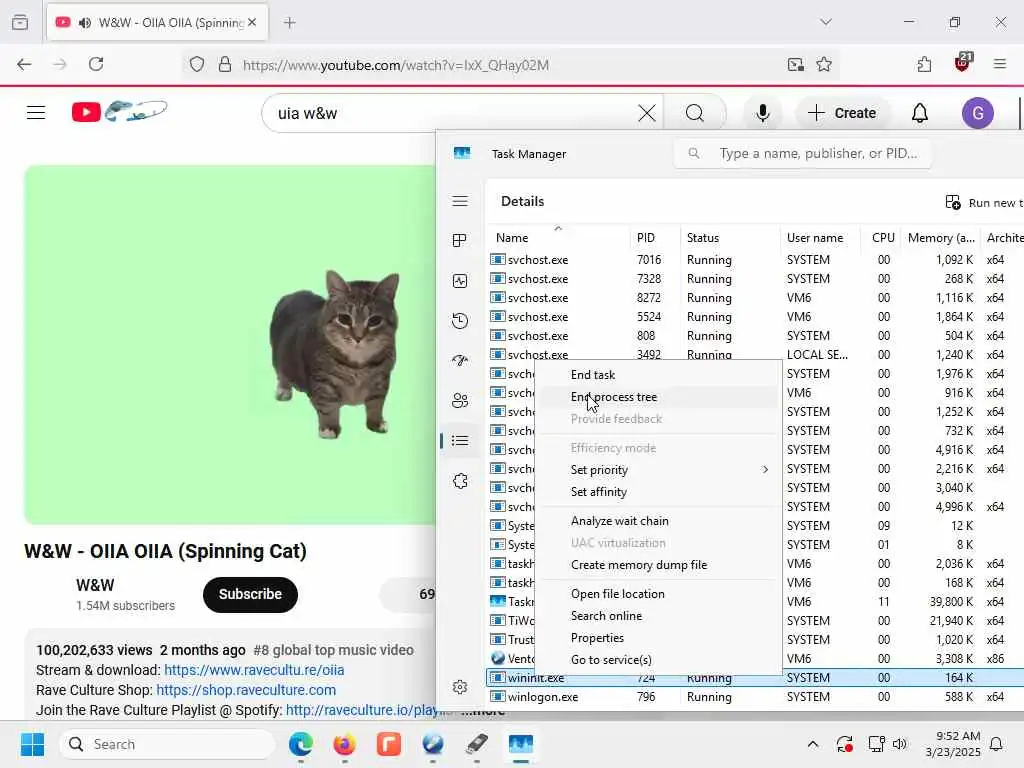Go back in Firefox
Image resolution: width=1024 pixels, height=768 pixels.
(x=24, y=64)
